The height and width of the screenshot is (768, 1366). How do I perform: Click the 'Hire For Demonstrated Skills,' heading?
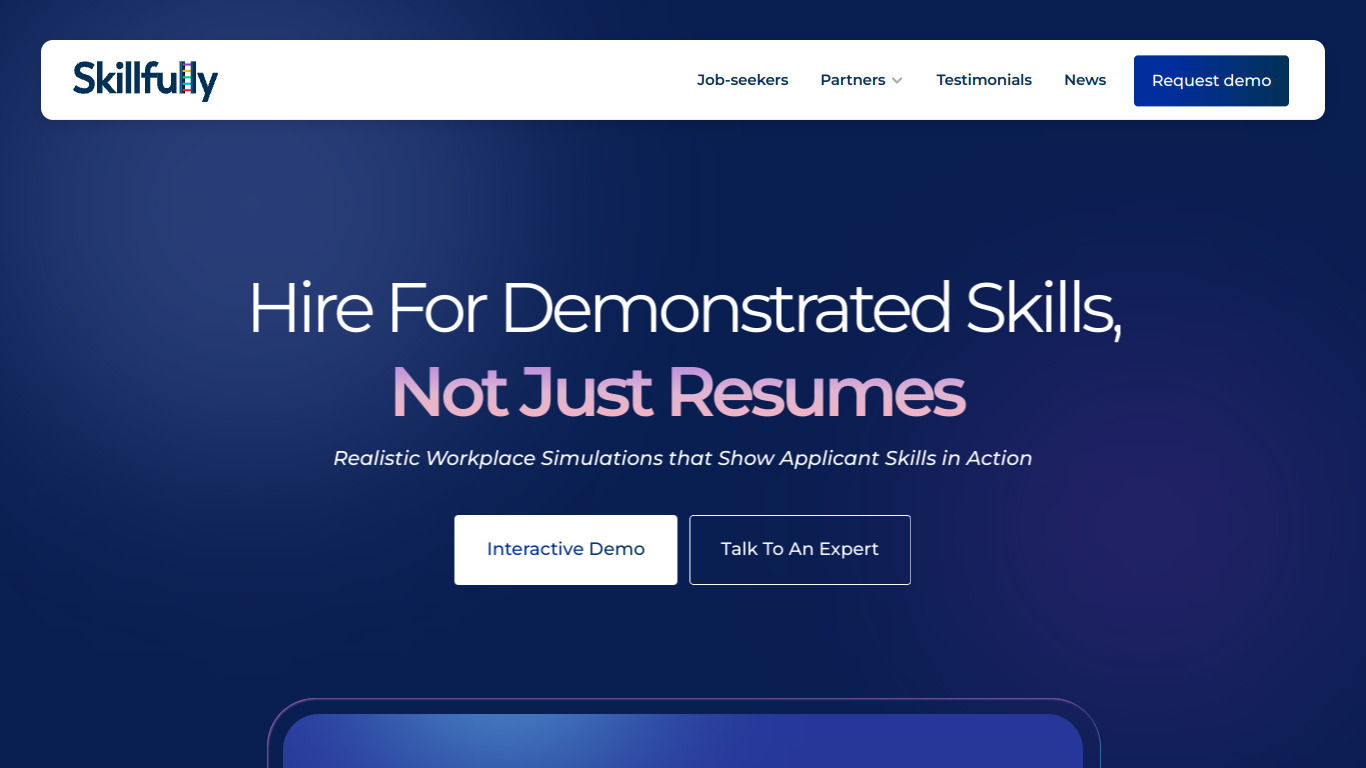click(684, 308)
